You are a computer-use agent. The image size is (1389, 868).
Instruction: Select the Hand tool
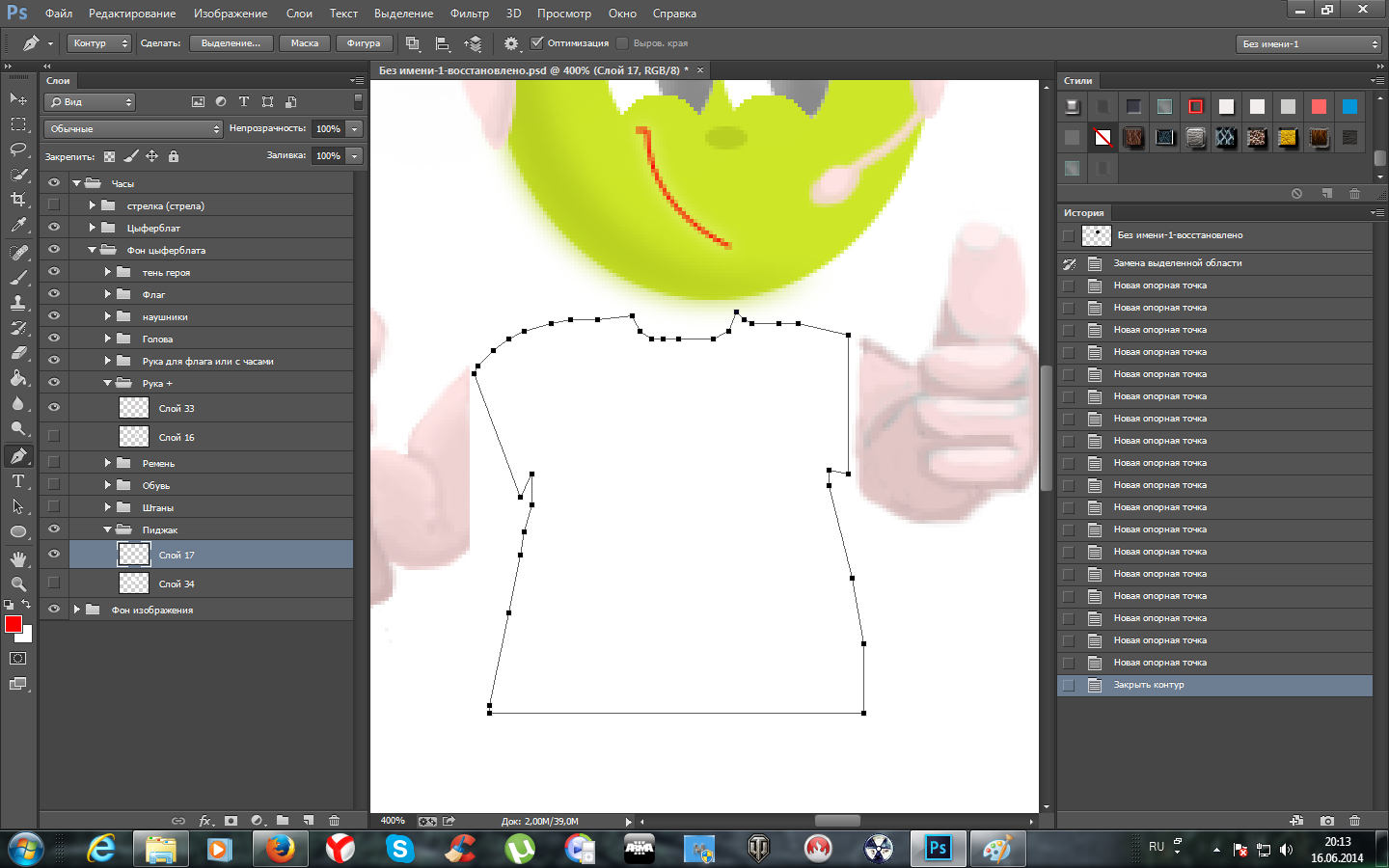18,559
